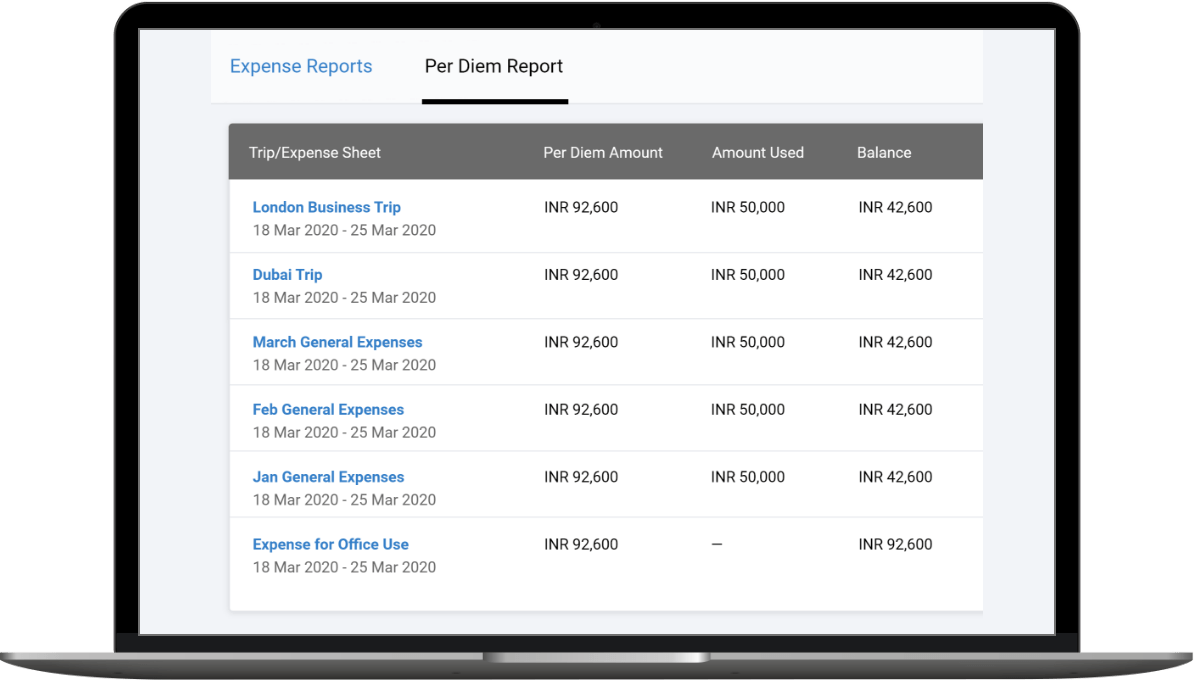
Task: Select Jan General Expenses balance value
Action: (x=896, y=477)
